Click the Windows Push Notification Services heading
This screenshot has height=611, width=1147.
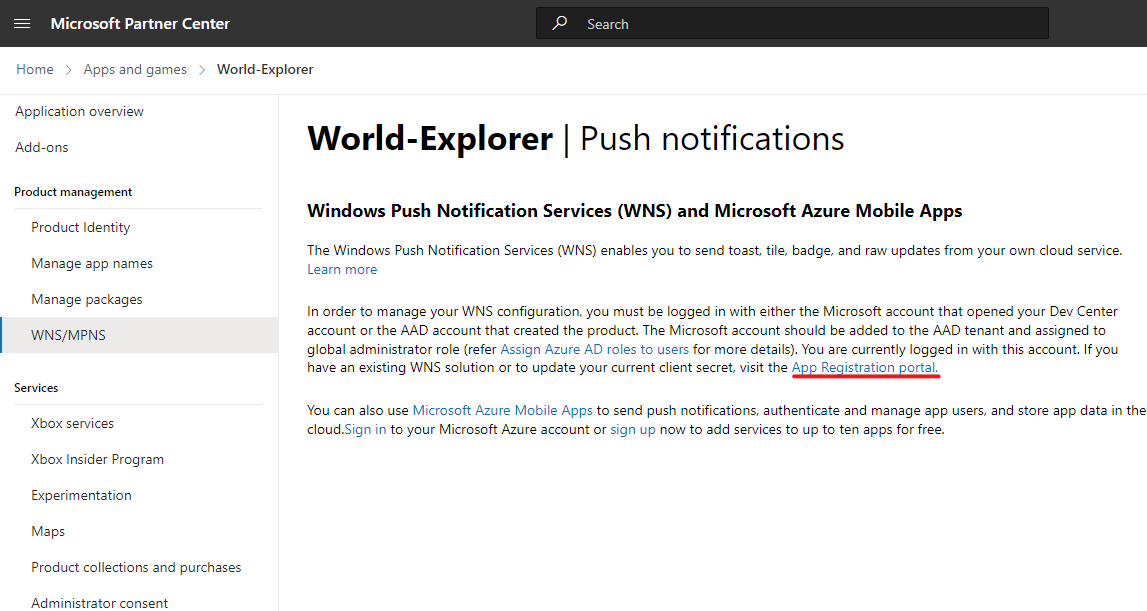(x=634, y=211)
